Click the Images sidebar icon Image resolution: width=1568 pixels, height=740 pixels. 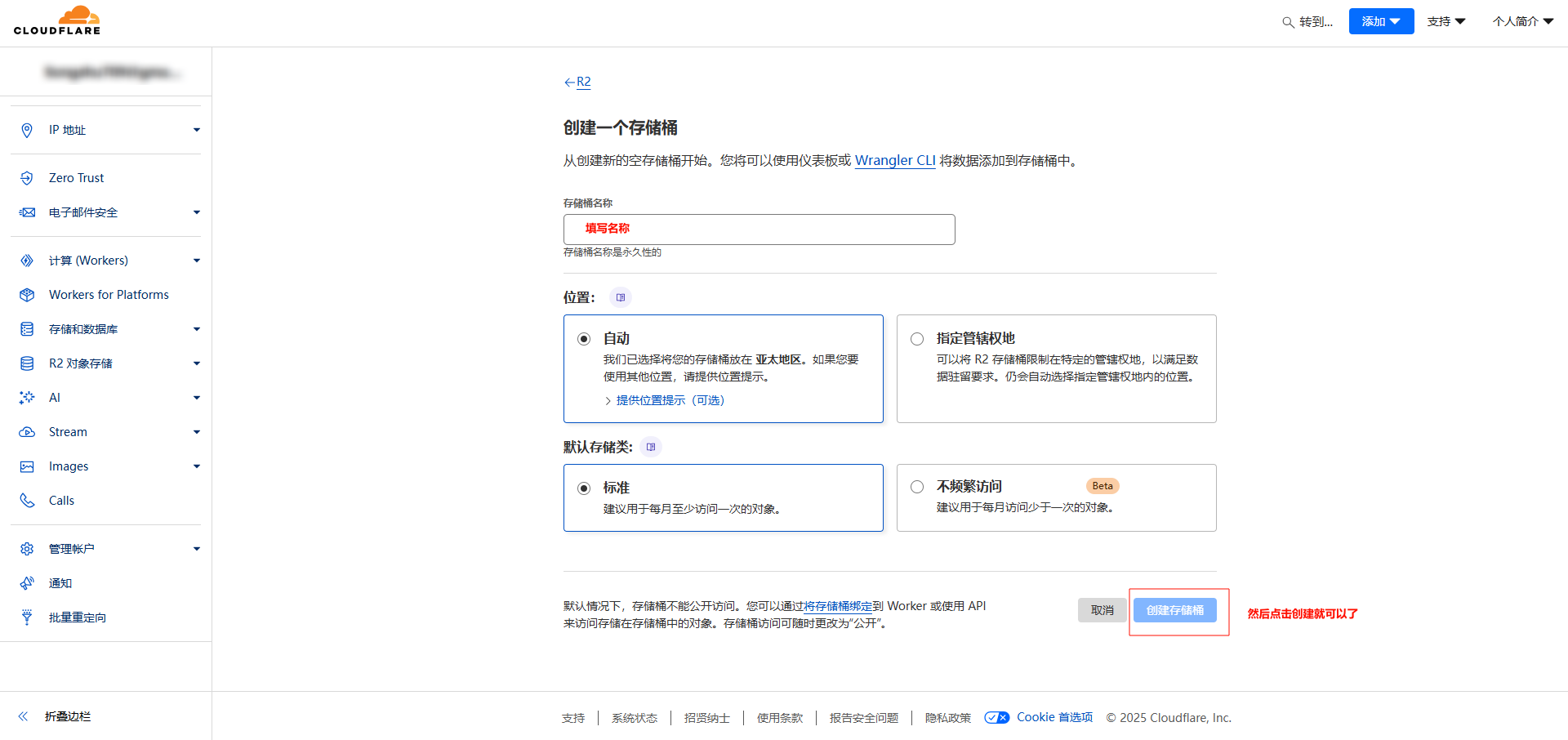pos(27,466)
